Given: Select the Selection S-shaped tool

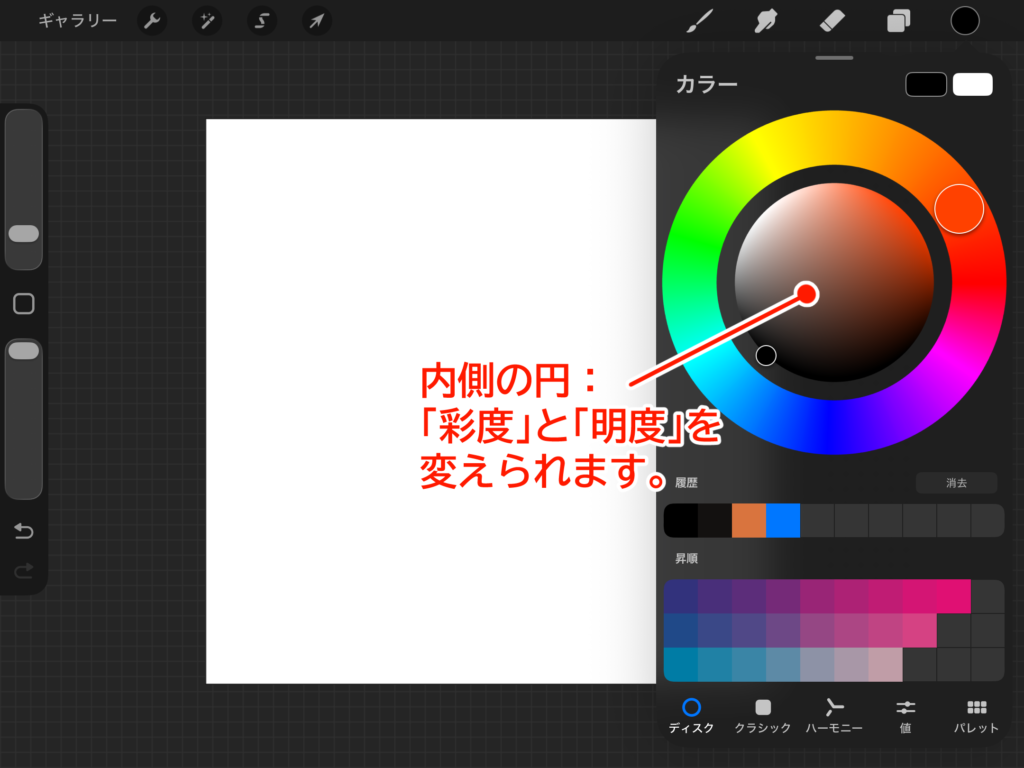Looking at the screenshot, I should [x=262, y=21].
